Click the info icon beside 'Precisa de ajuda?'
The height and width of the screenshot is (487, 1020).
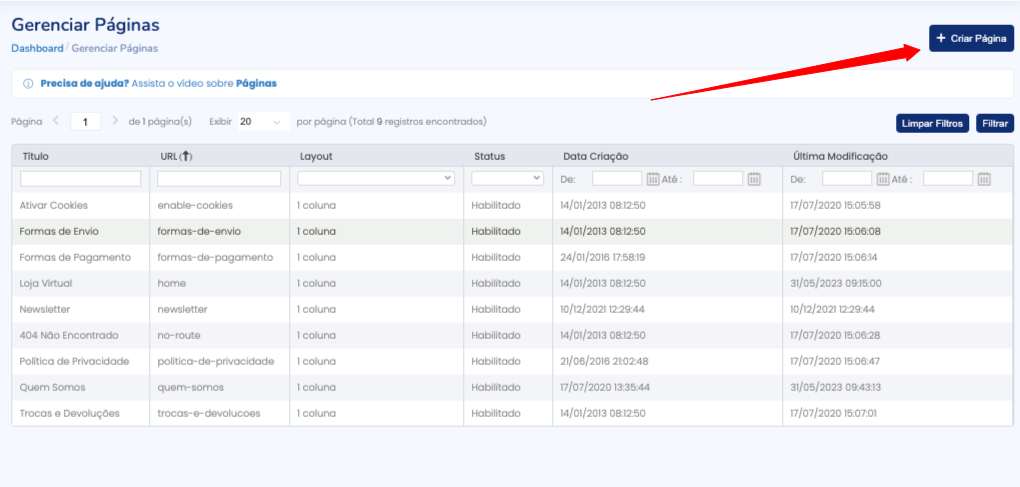(27, 84)
